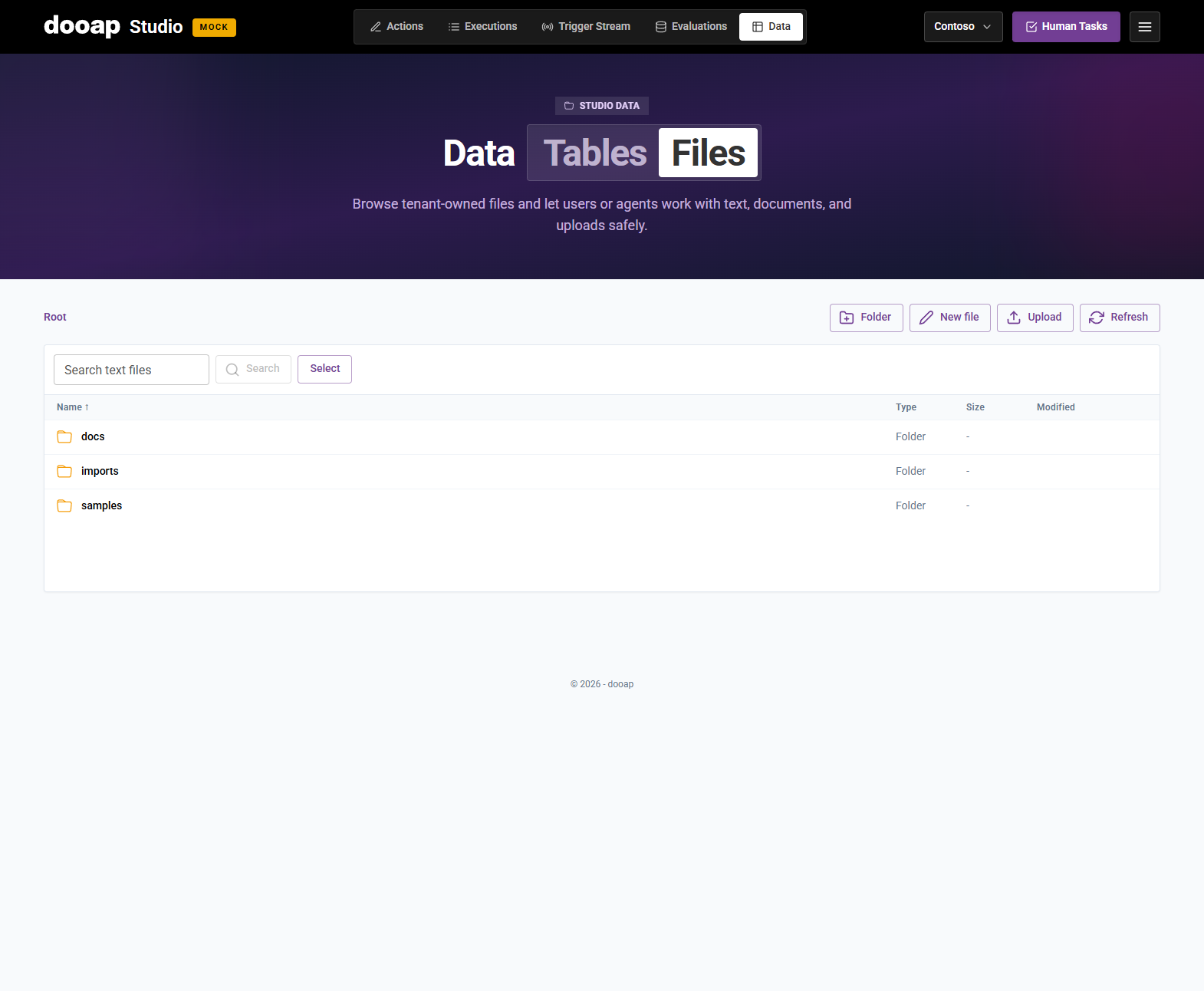Click the docs folder icon
1204x991 pixels.
(64, 436)
